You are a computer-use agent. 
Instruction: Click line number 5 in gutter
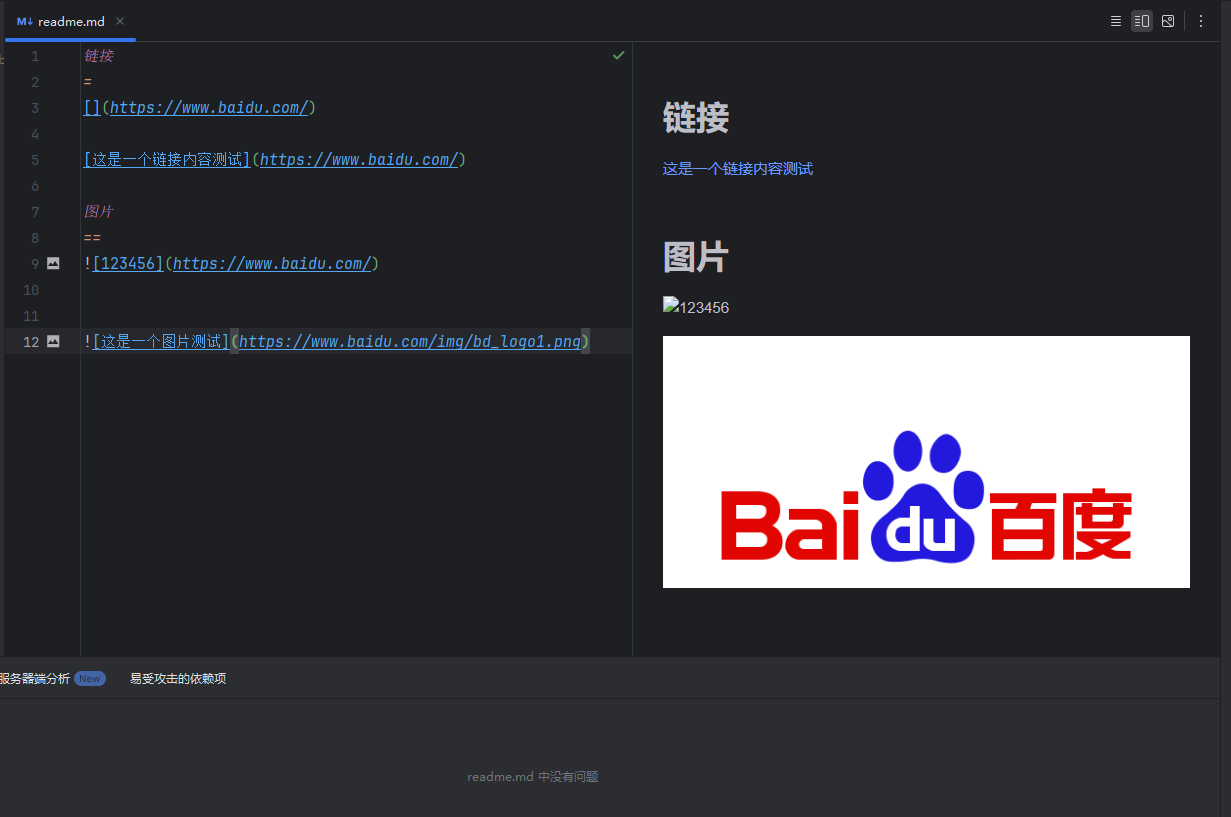[35, 160]
